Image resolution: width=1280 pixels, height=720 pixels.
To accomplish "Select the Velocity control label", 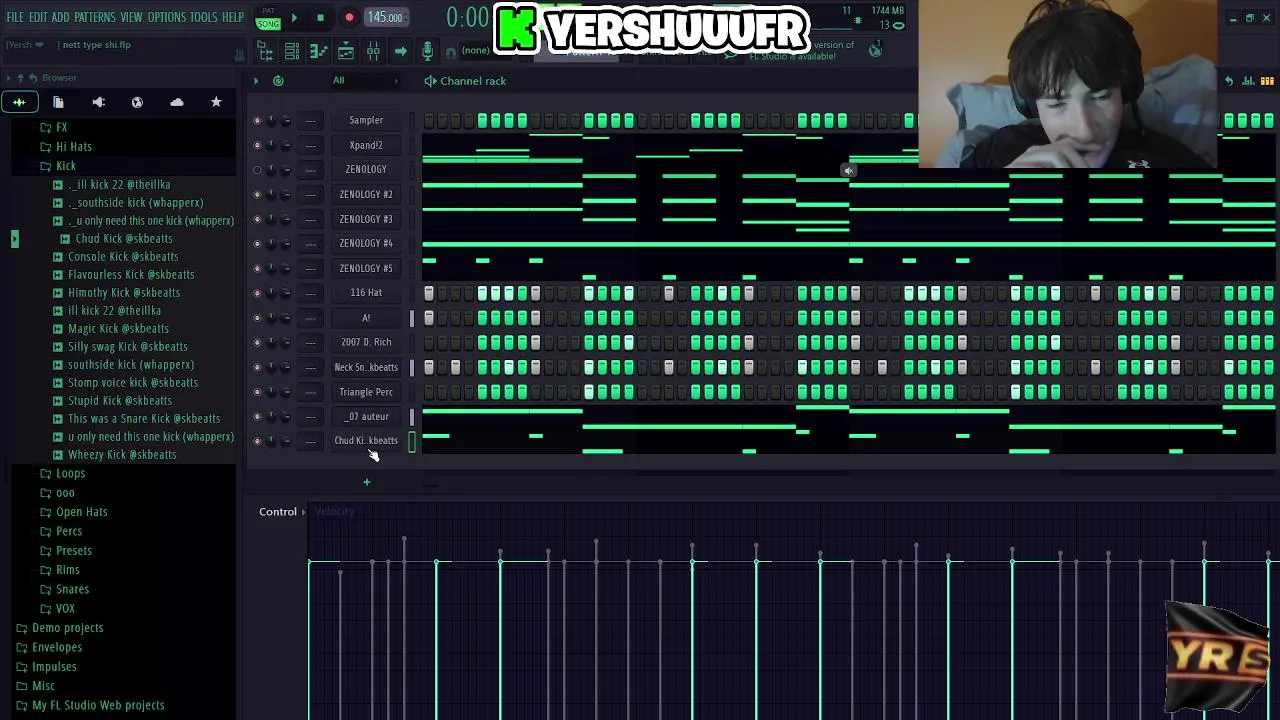I will (x=334, y=512).
